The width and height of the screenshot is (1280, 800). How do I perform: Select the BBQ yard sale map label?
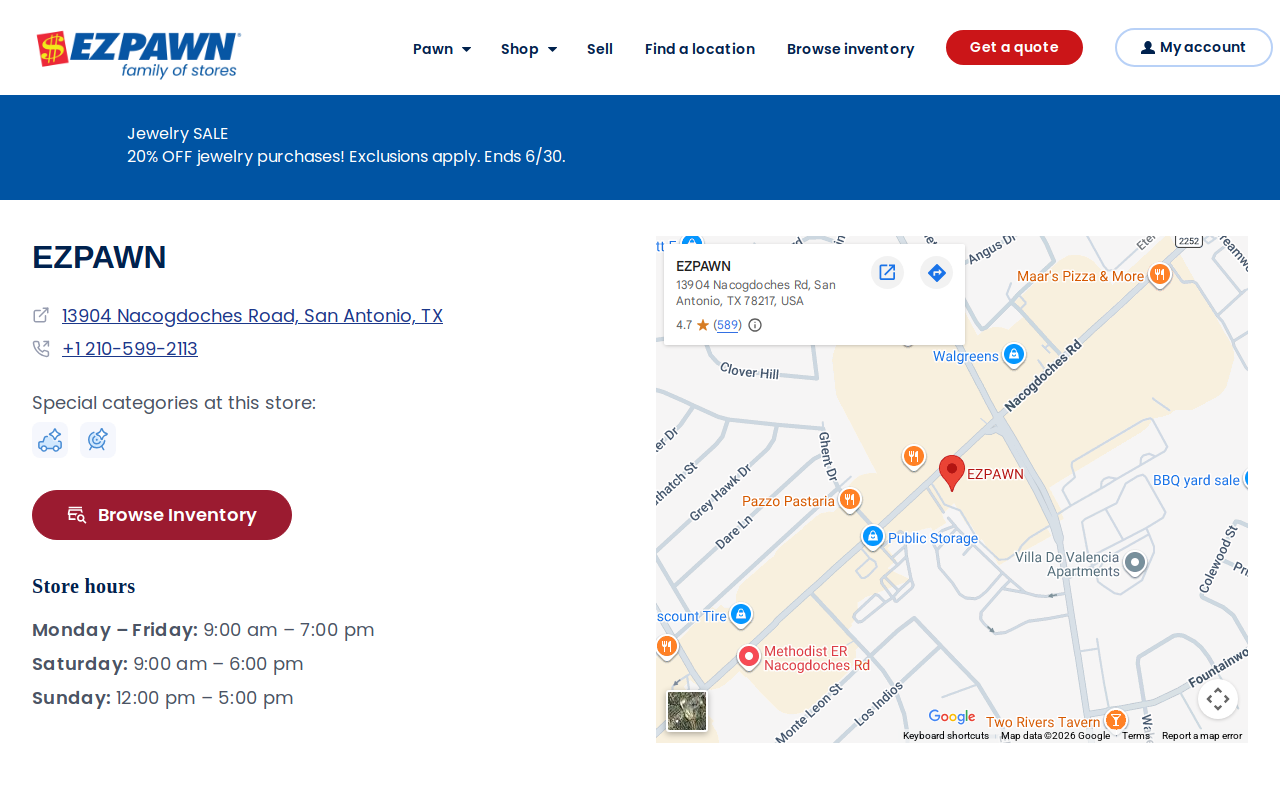pos(1196,480)
